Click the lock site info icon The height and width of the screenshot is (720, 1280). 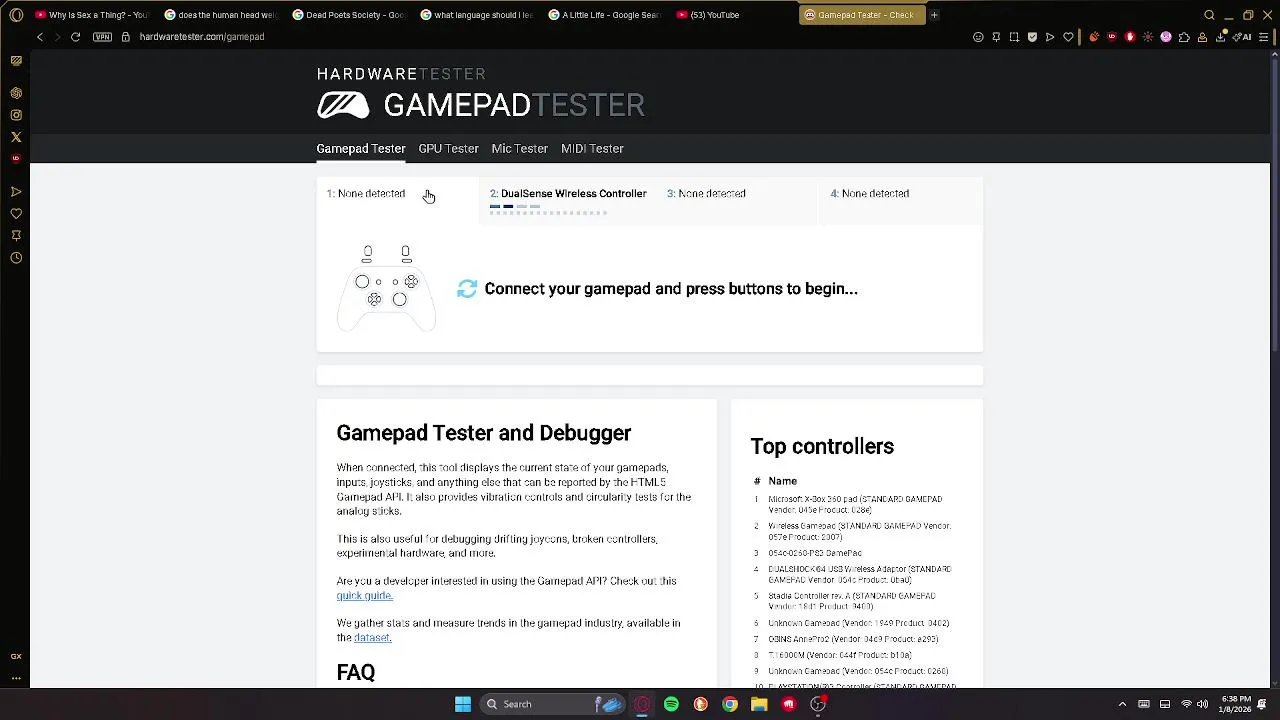pyautogui.click(x=125, y=37)
